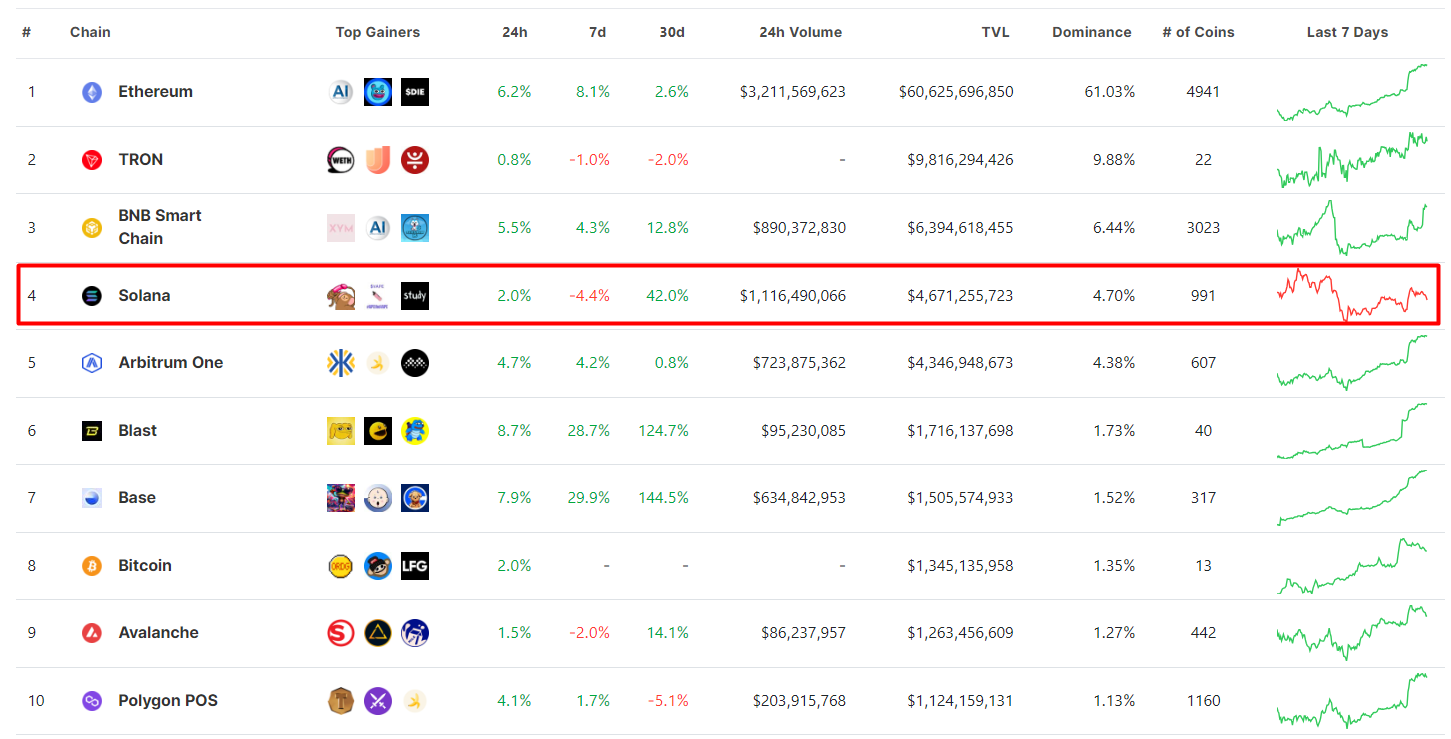
Task: Sort by the TVL column header
Action: coord(995,32)
